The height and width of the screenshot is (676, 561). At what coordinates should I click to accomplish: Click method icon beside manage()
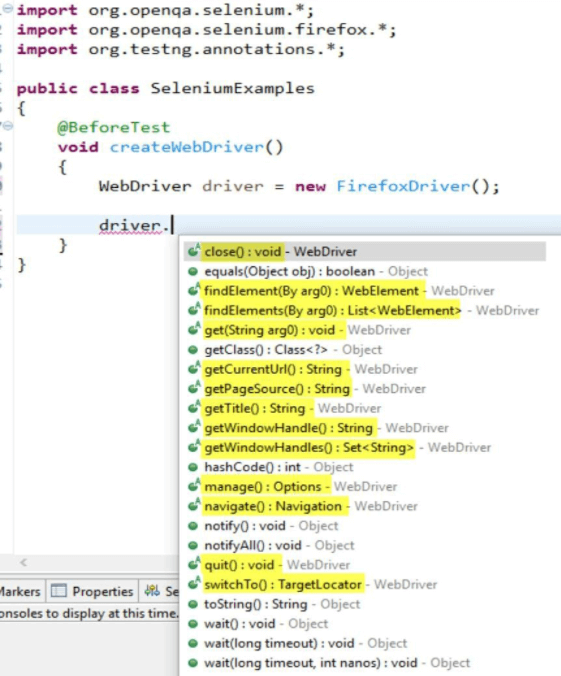pyautogui.click(x=194, y=485)
